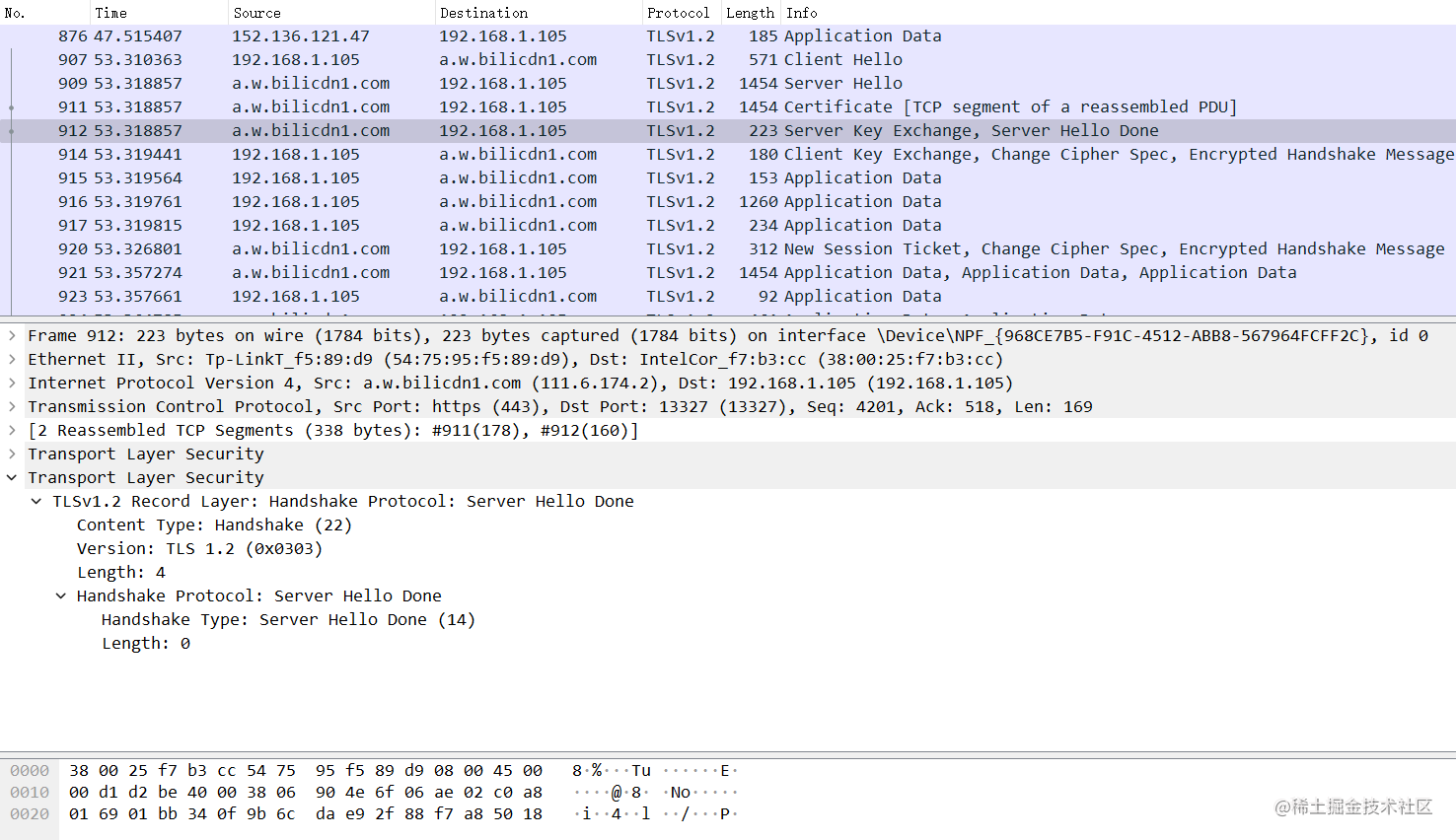Click the hex offset 0010 row
This screenshot has height=840, width=1456.
(x=30, y=793)
